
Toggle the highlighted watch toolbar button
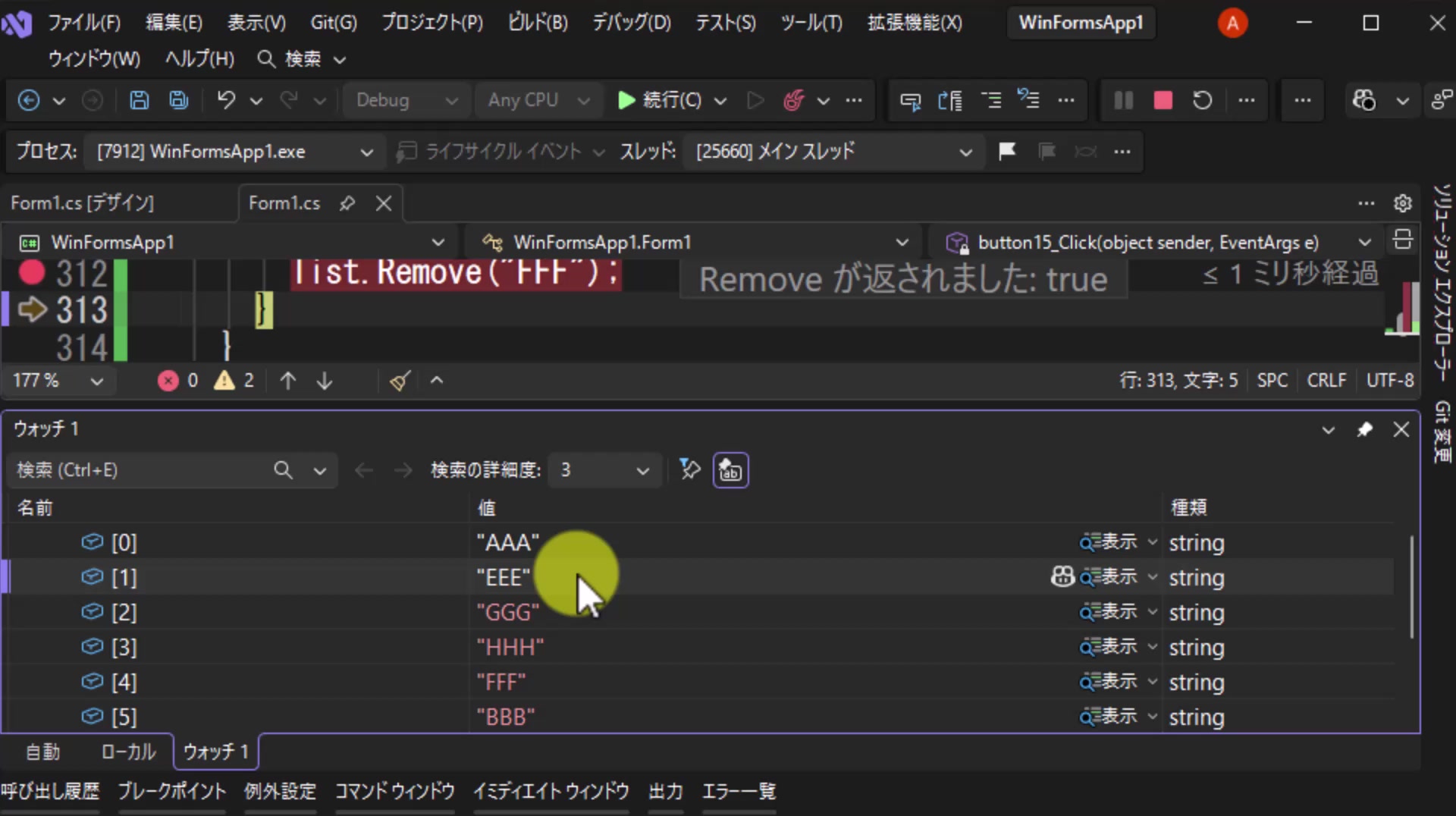[730, 470]
